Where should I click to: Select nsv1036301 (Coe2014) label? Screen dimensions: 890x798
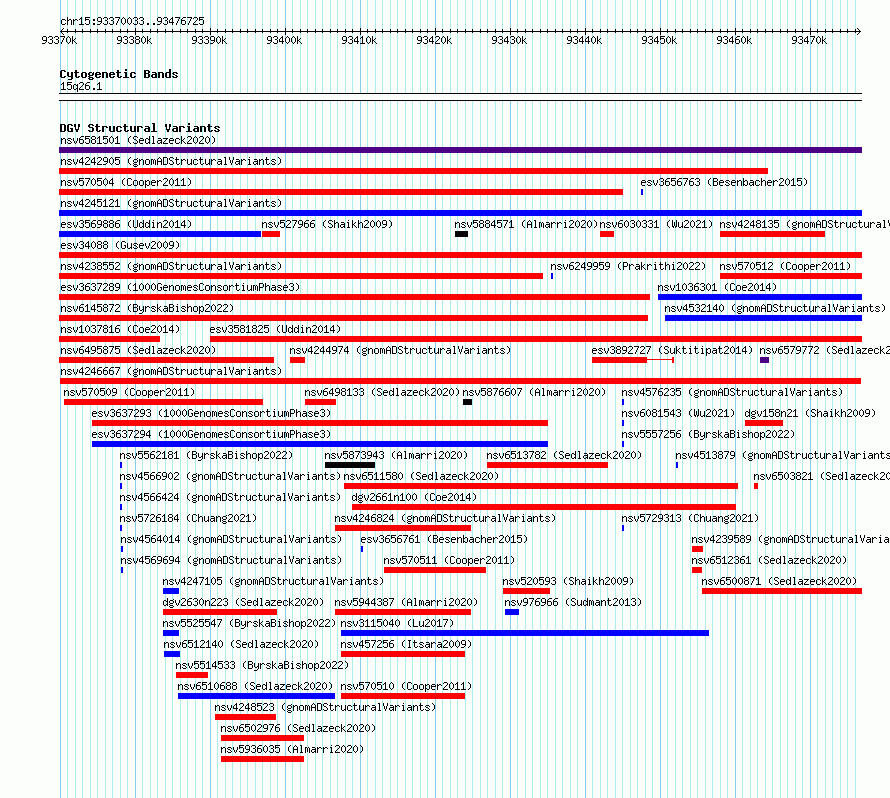[x=717, y=287]
